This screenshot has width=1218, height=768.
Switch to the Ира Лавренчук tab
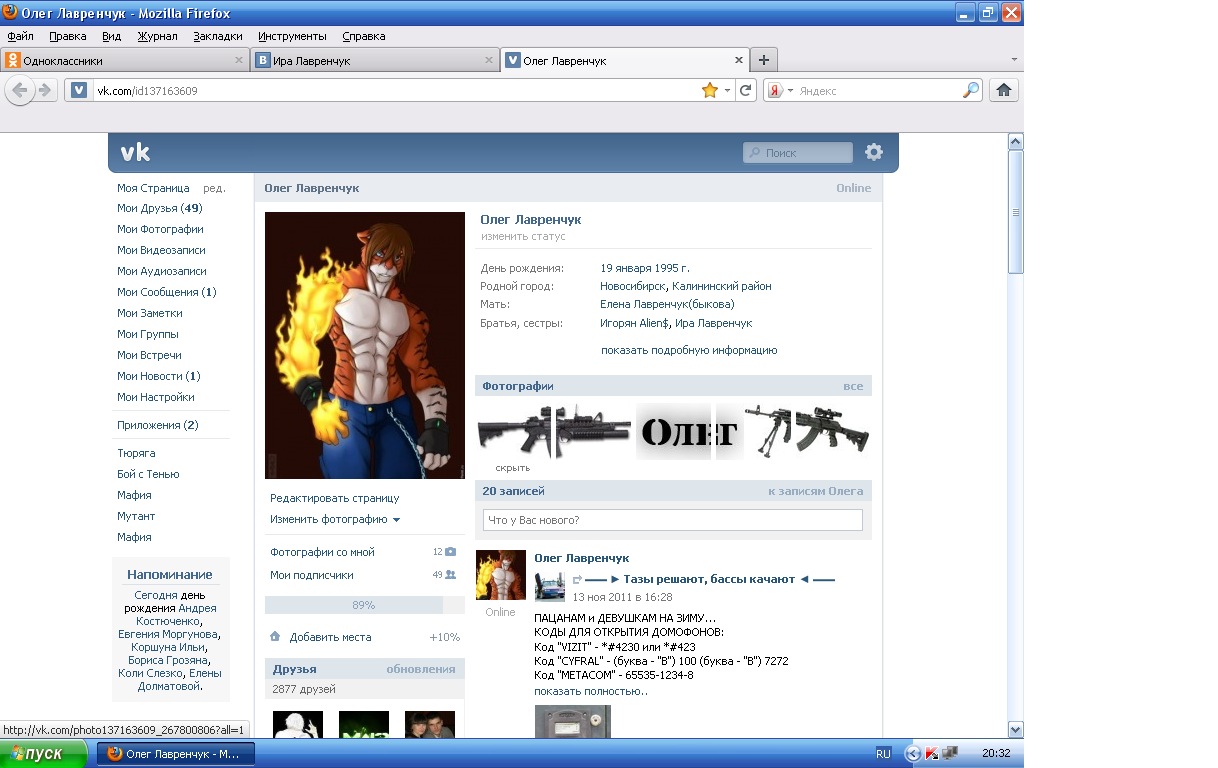click(x=375, y=60)
